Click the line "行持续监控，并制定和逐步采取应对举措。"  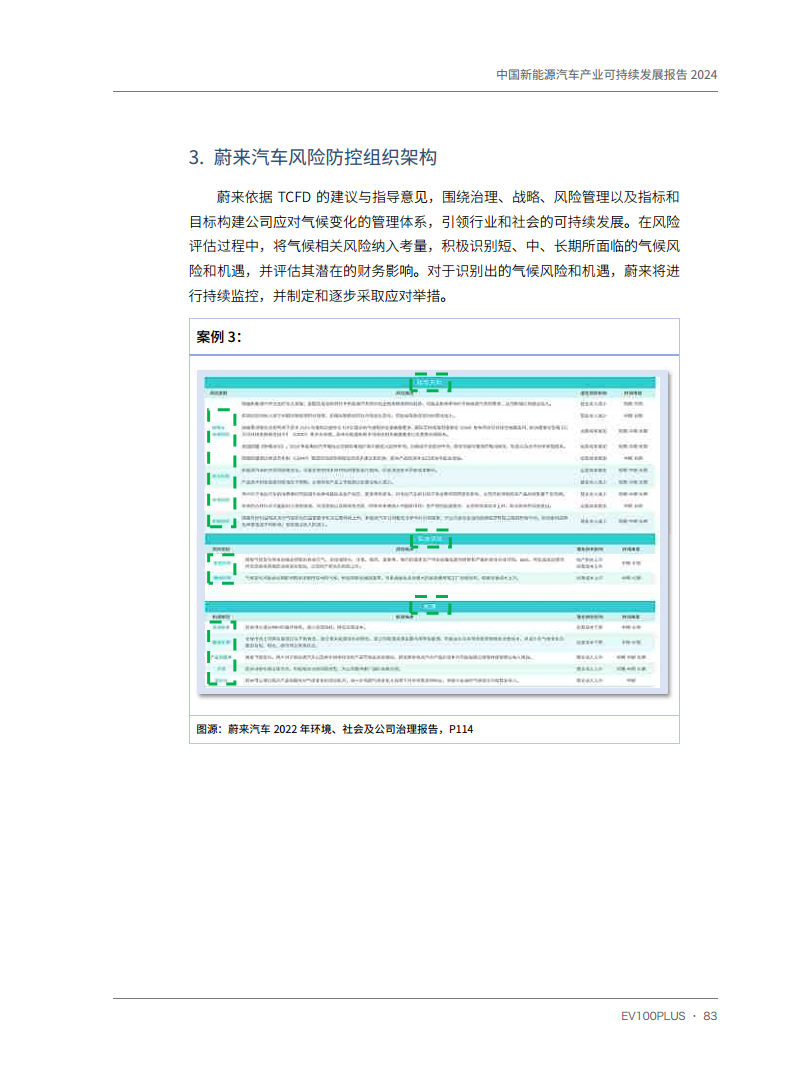tap(320, 296)
